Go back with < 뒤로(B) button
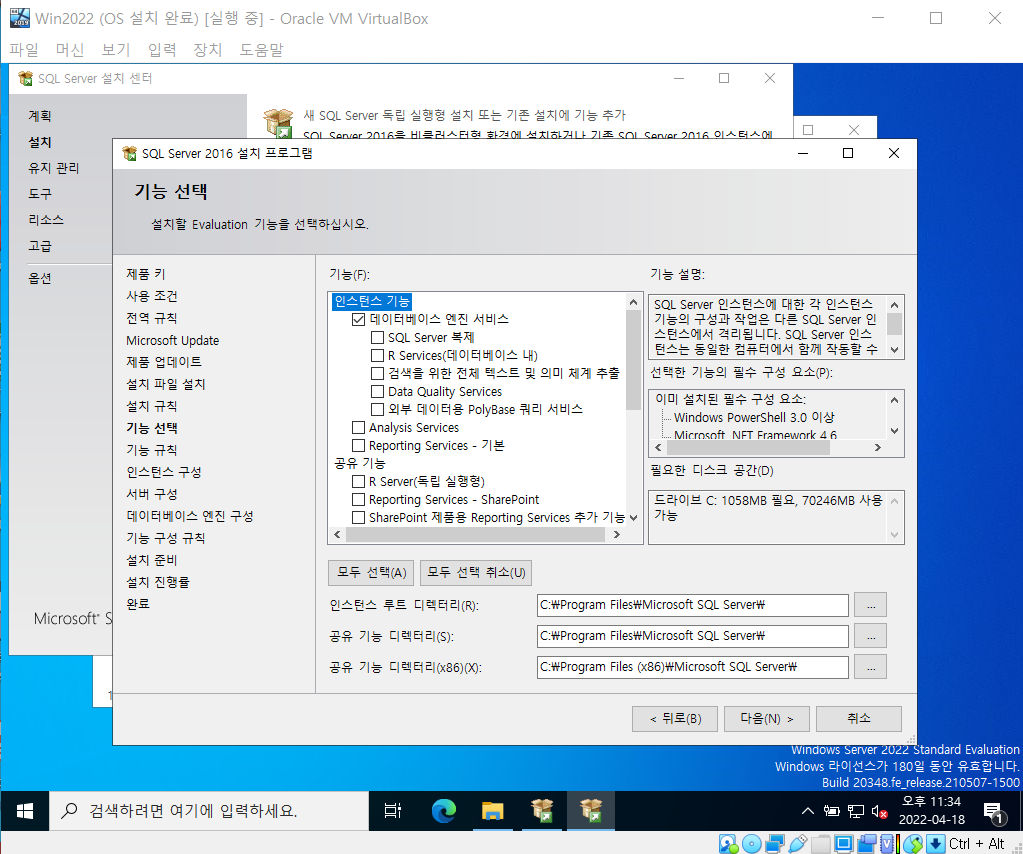This screenshot has height=854, width=1023. tap(675, 719)
